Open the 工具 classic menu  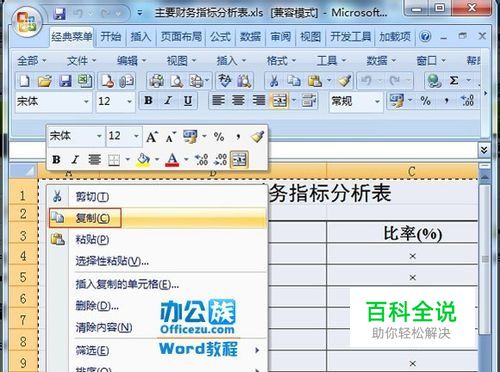[x=331, y=61]
